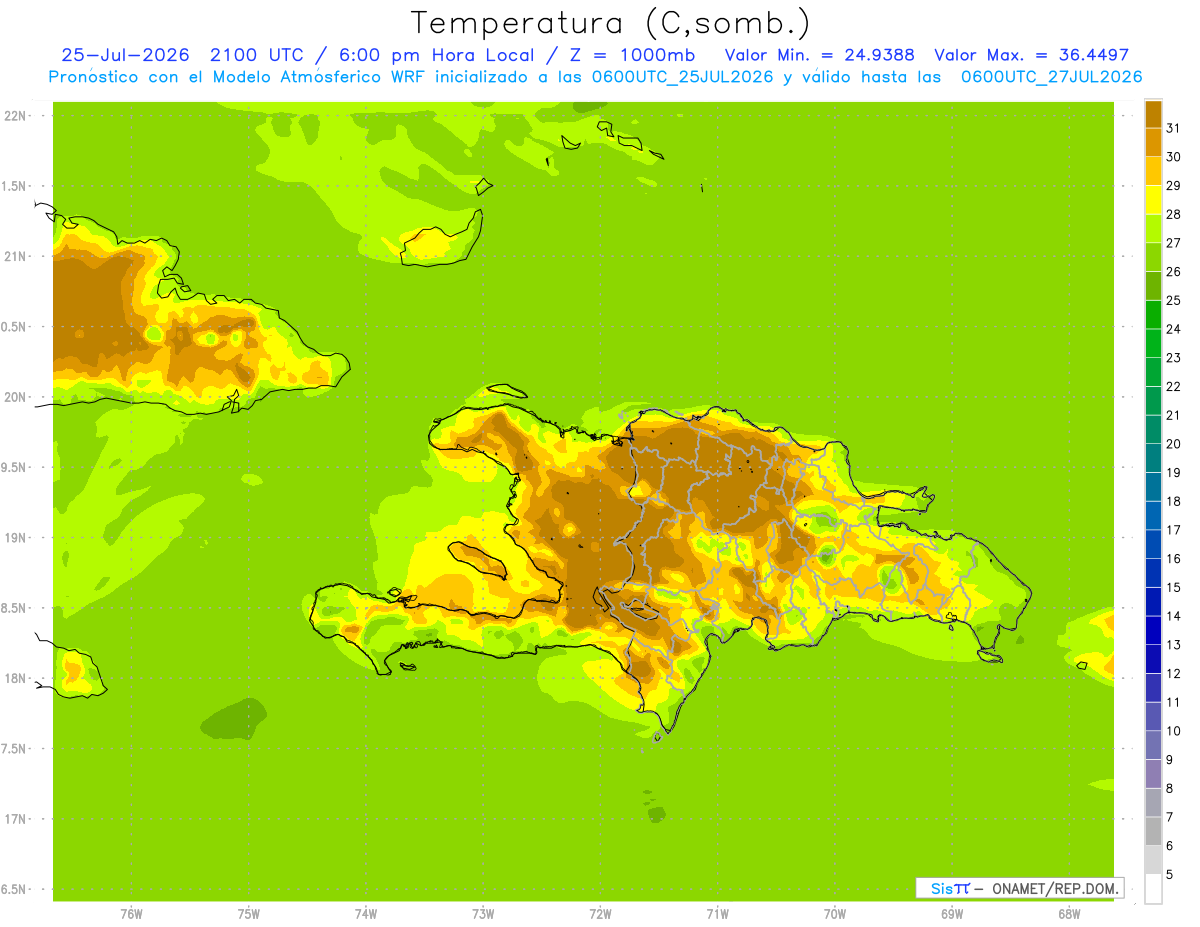Click the "76W" longitude axis label
Viewport: 1200px width, 927px height.
[131, 914]
